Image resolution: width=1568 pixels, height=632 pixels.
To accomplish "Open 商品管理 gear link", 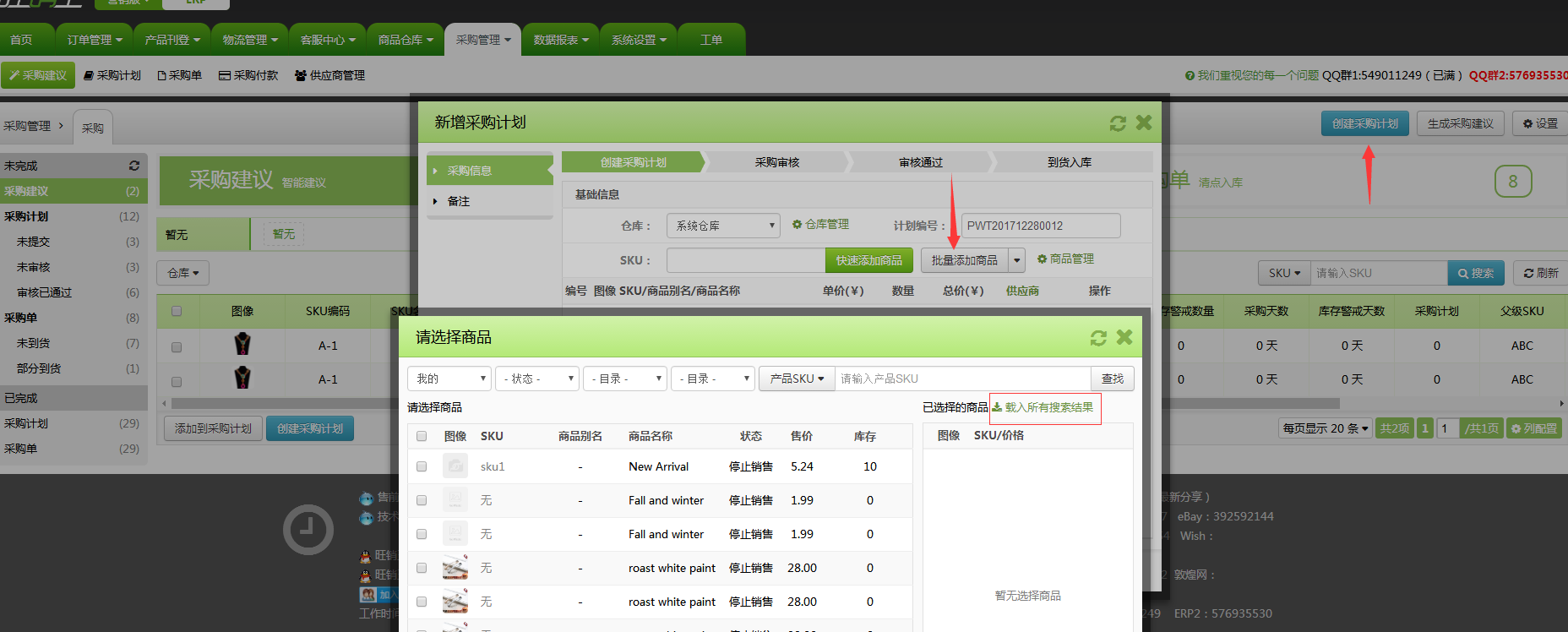I will coord(1065,259).
